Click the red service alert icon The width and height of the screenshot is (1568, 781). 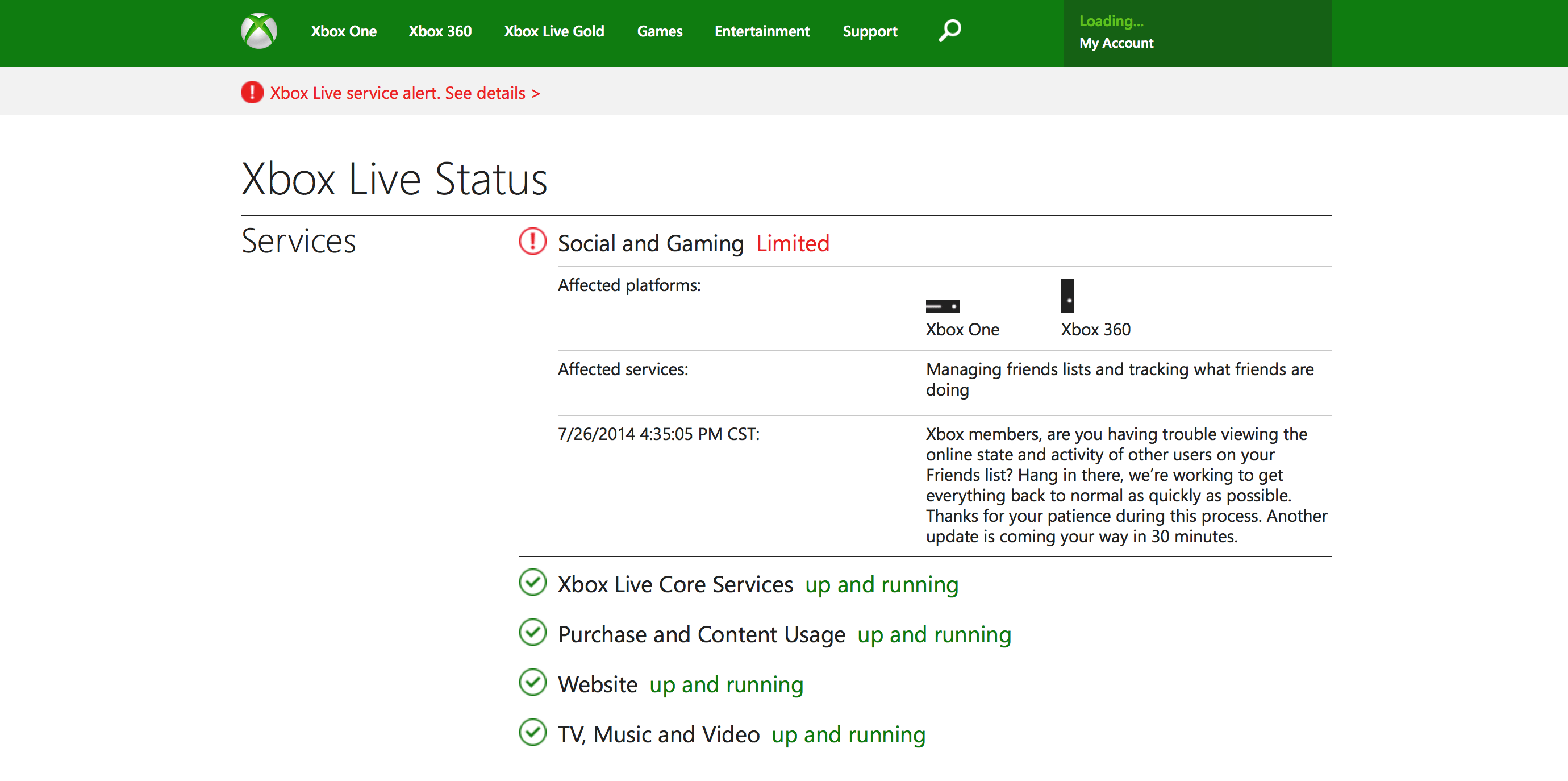point(252,93)
